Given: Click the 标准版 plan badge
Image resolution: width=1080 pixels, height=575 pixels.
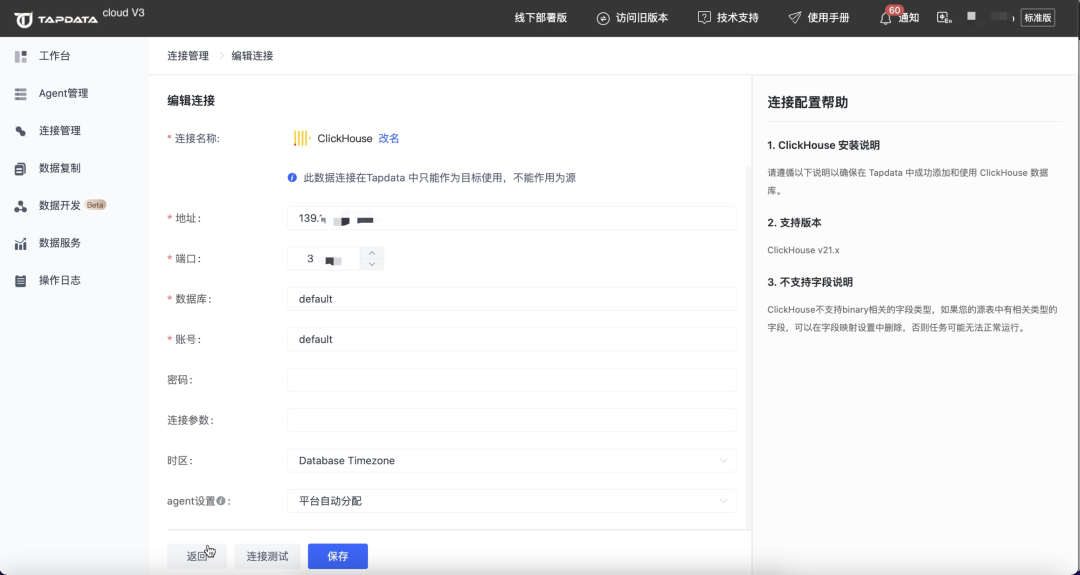Looking at the screenshot, I should (1038, 18).
